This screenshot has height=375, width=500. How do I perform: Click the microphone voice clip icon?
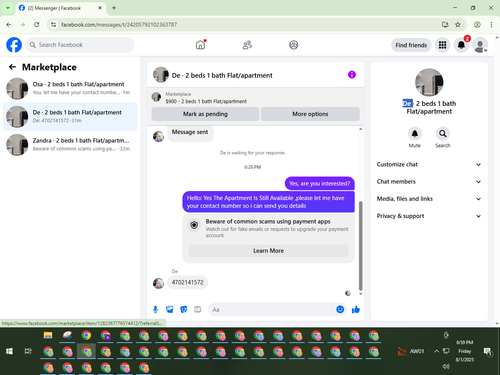click(x=155, y=310)
